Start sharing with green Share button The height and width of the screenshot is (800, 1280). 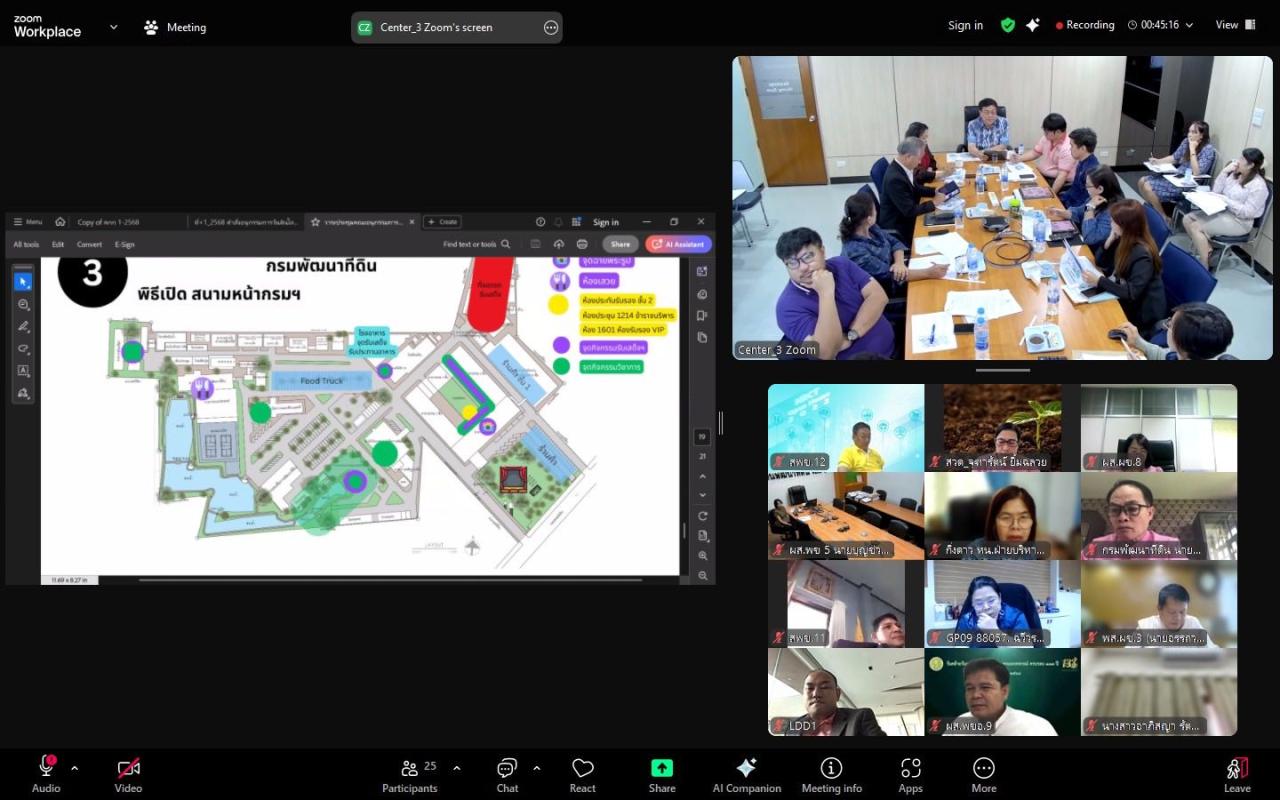[x=662, y=775]
